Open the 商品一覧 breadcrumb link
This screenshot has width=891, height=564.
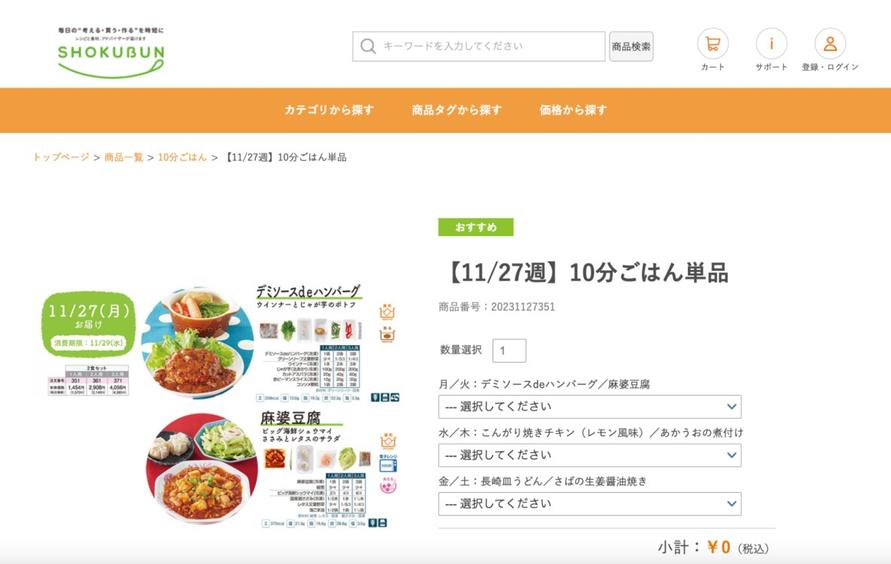(x=123, y=157)
